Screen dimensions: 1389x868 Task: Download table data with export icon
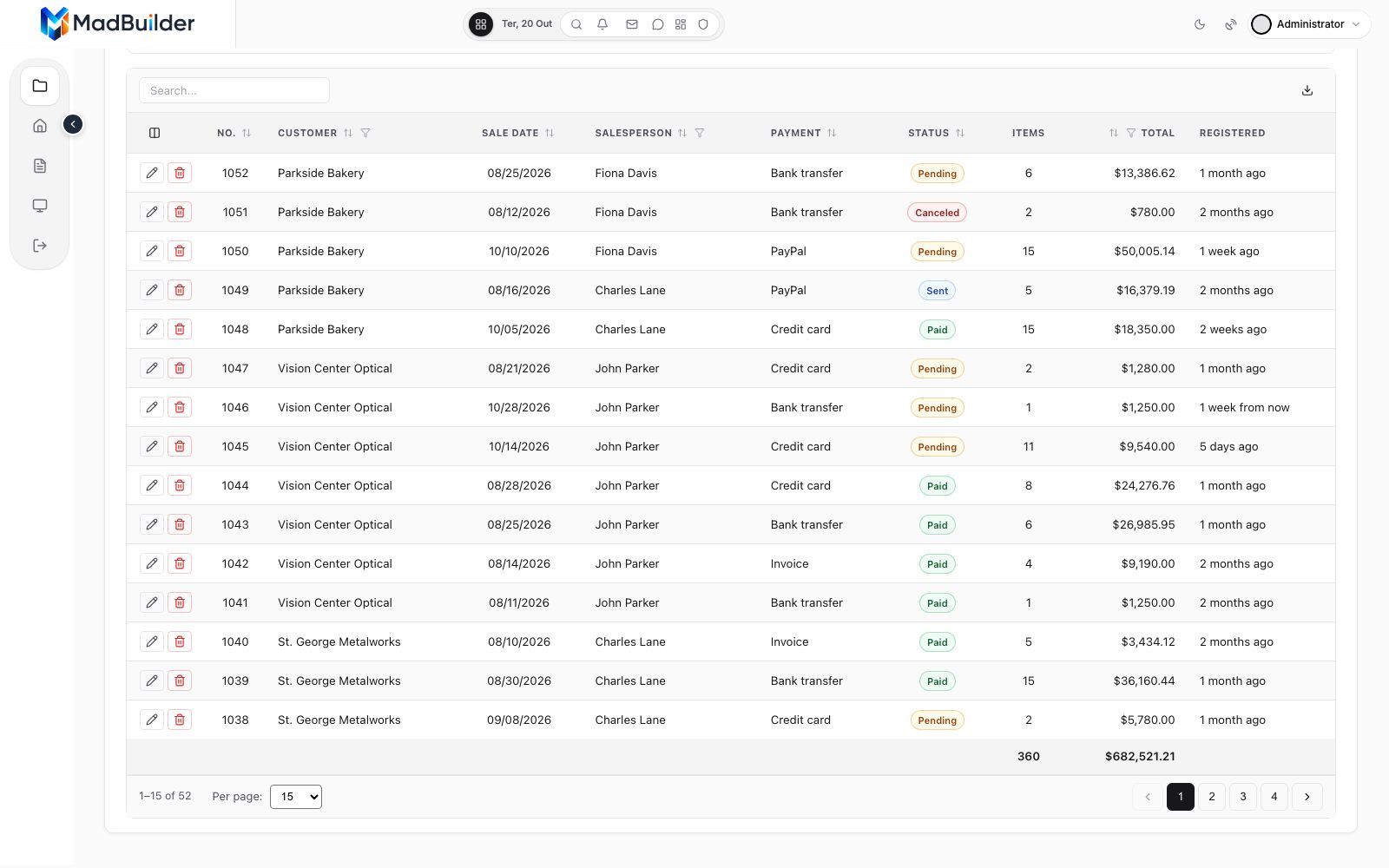[1307, 90]
